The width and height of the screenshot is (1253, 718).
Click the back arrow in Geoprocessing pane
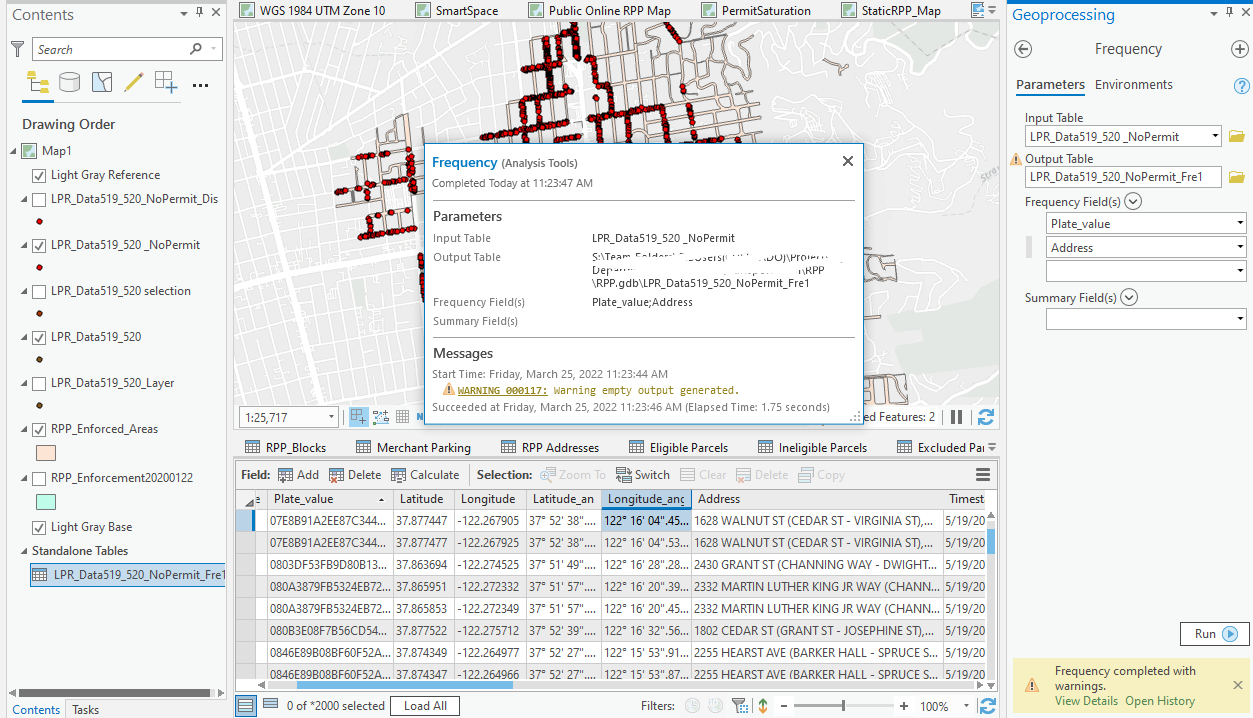[x=1022, y=48]
